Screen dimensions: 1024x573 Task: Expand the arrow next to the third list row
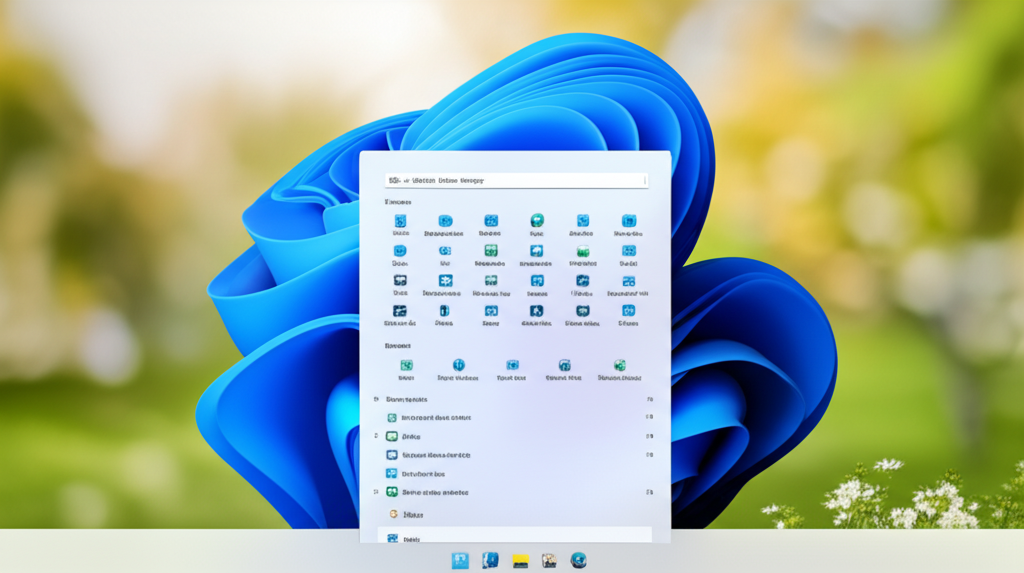pos(376,436)
